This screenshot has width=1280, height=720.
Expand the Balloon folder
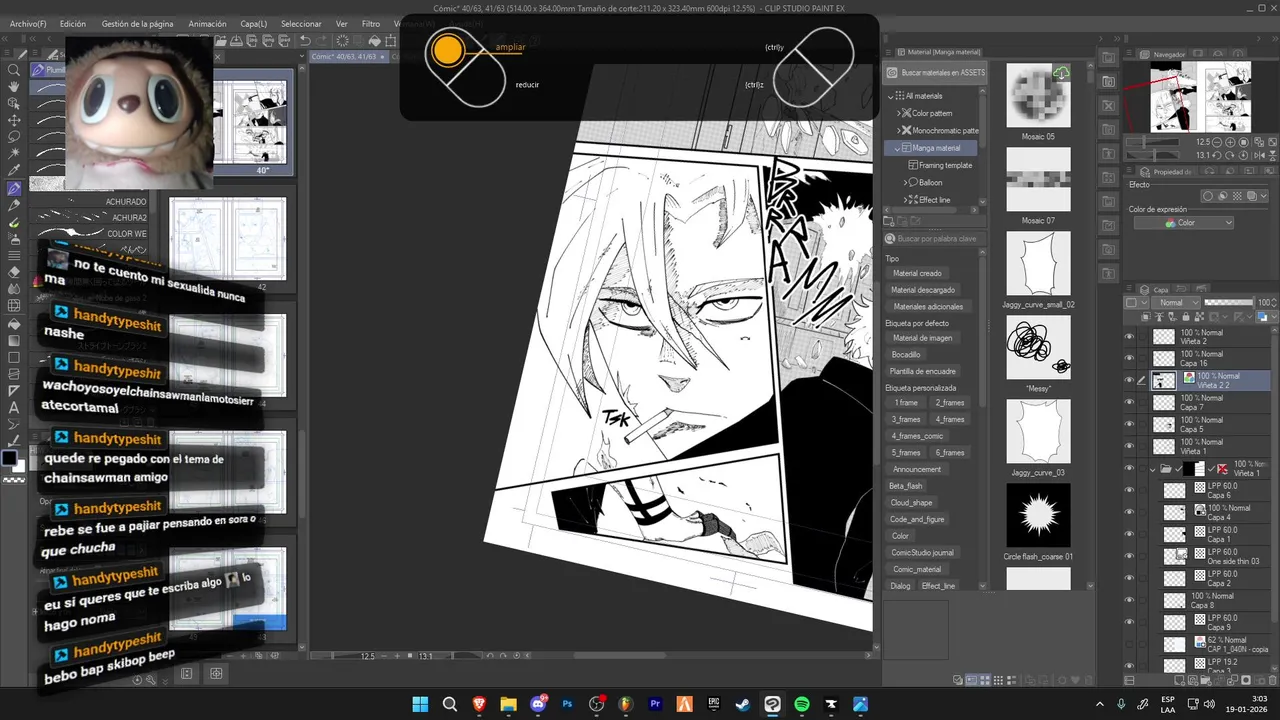(906, 182)
